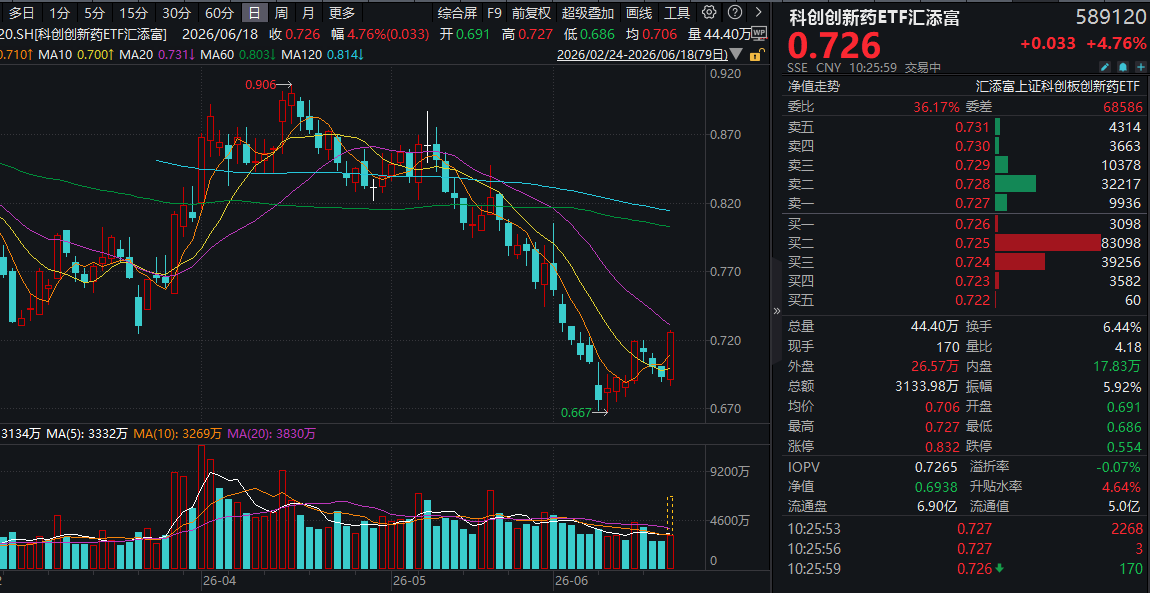Click 买一 bid price 0.726
1150x593 pixels.
(x=973, y=224)
